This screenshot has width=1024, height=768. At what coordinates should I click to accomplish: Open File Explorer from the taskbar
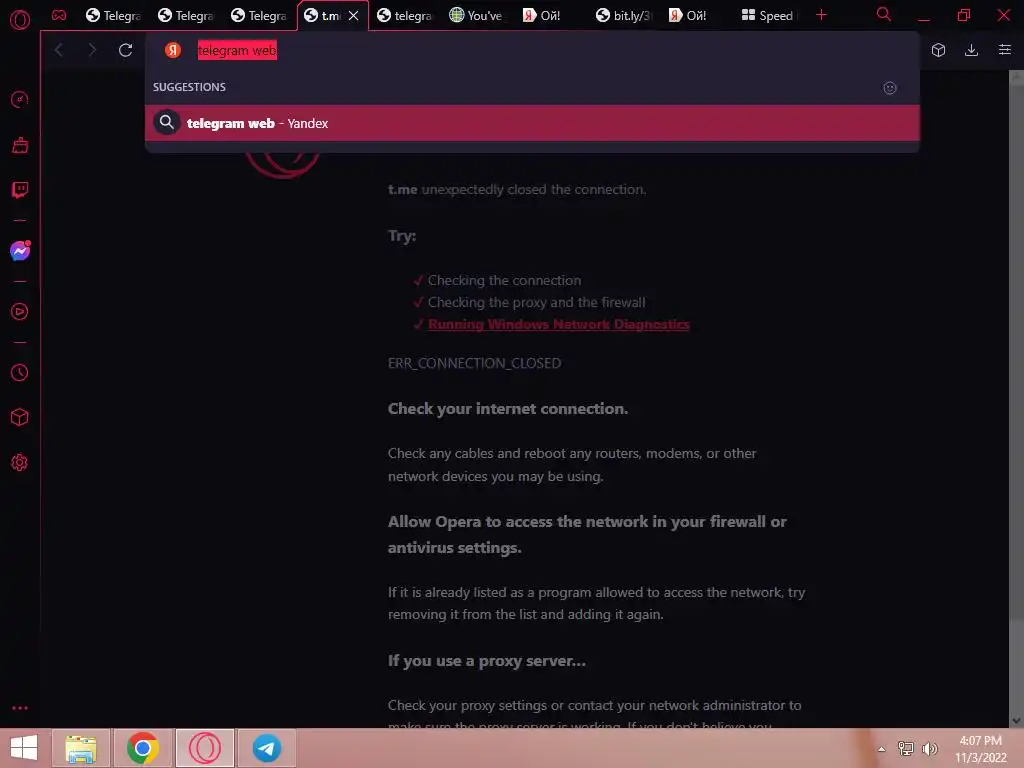tap(81, 748)
